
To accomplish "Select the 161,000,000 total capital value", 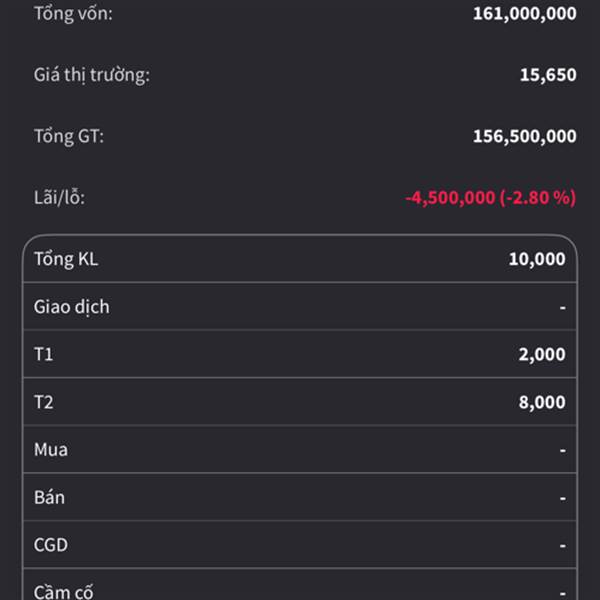I will click(524, 13).
